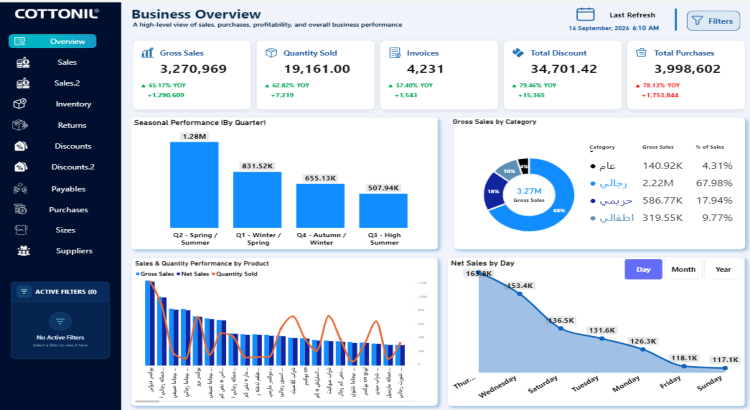Click the 136.5K Saturday data point
Screen dimensions: 750x410
point(561,329)
